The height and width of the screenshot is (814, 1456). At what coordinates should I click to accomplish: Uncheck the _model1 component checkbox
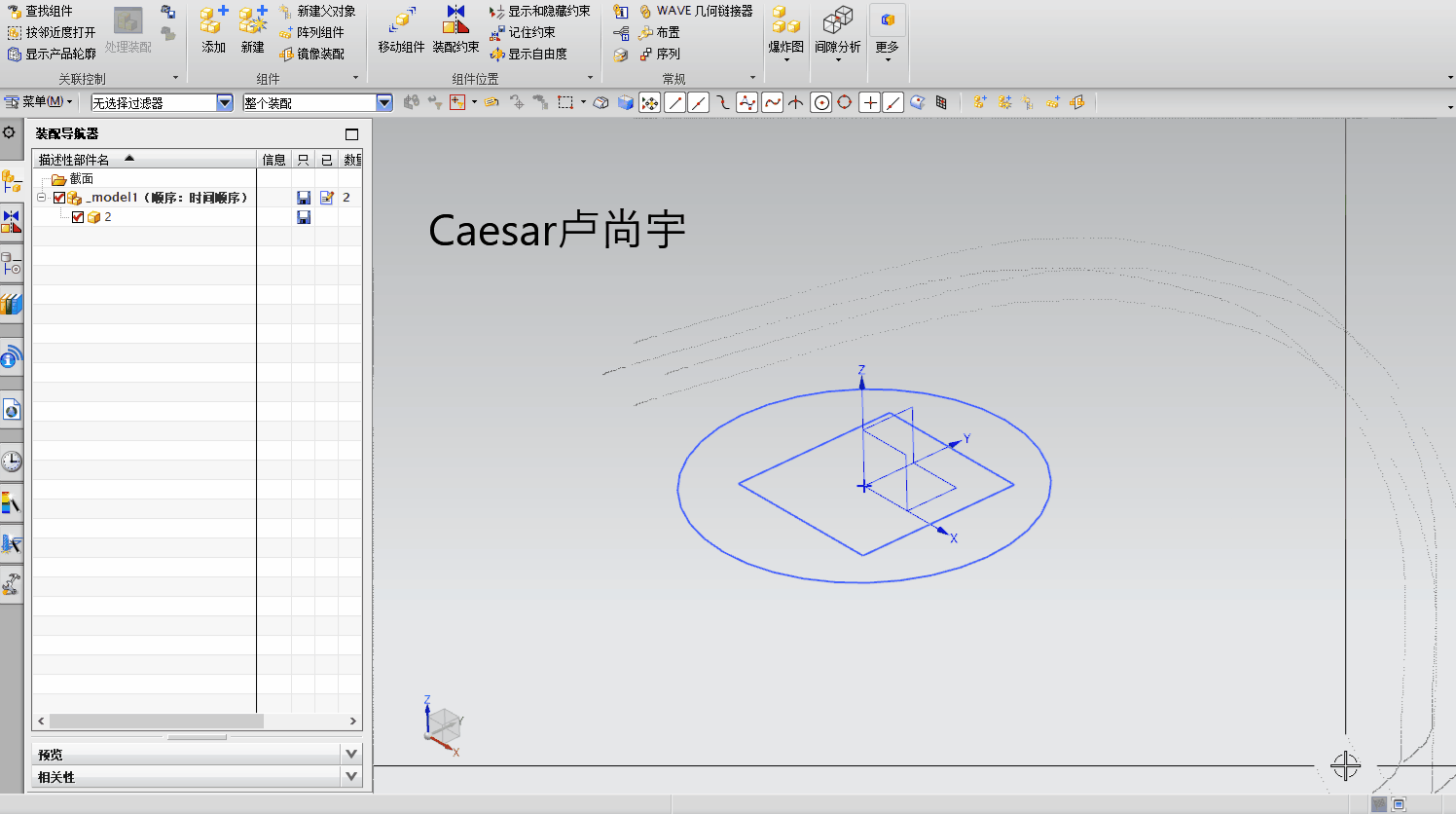pos(58,196)
